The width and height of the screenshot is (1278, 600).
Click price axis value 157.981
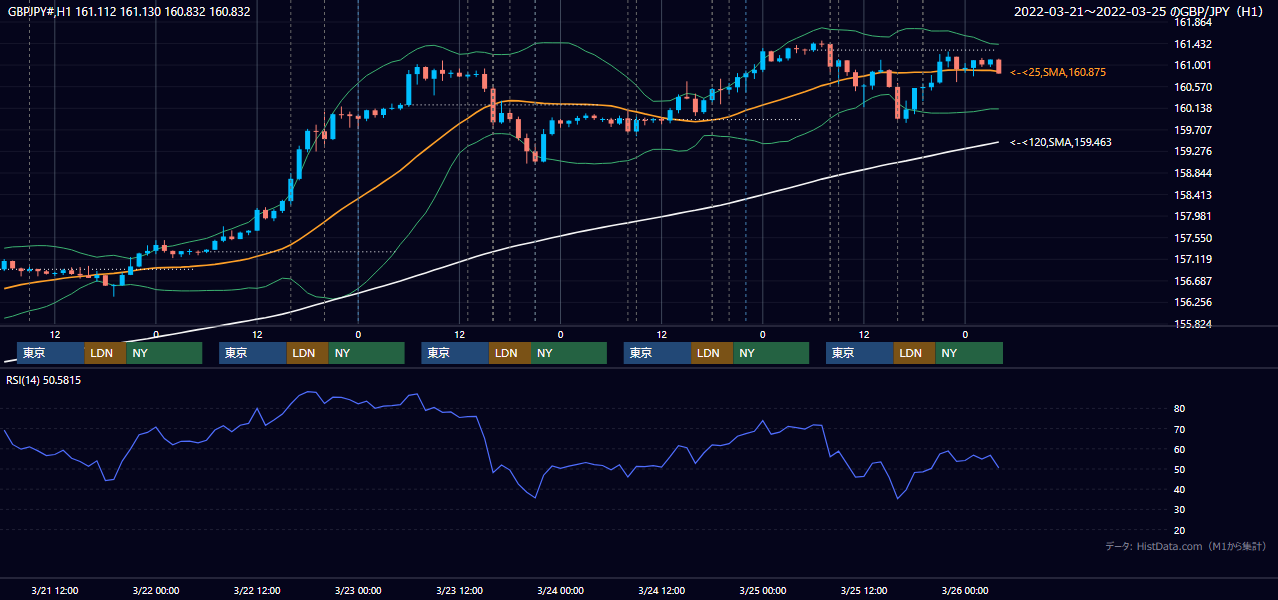(1193, 216)
